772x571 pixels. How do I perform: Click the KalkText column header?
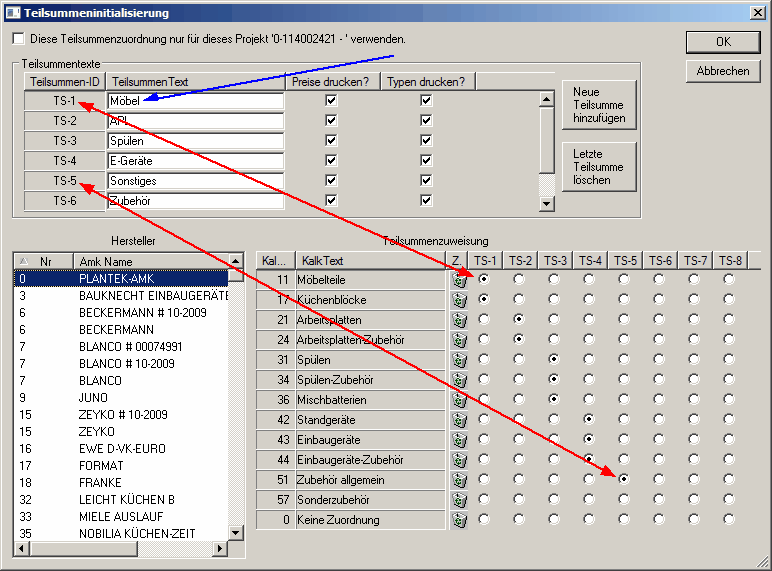(x=370, y=261)
